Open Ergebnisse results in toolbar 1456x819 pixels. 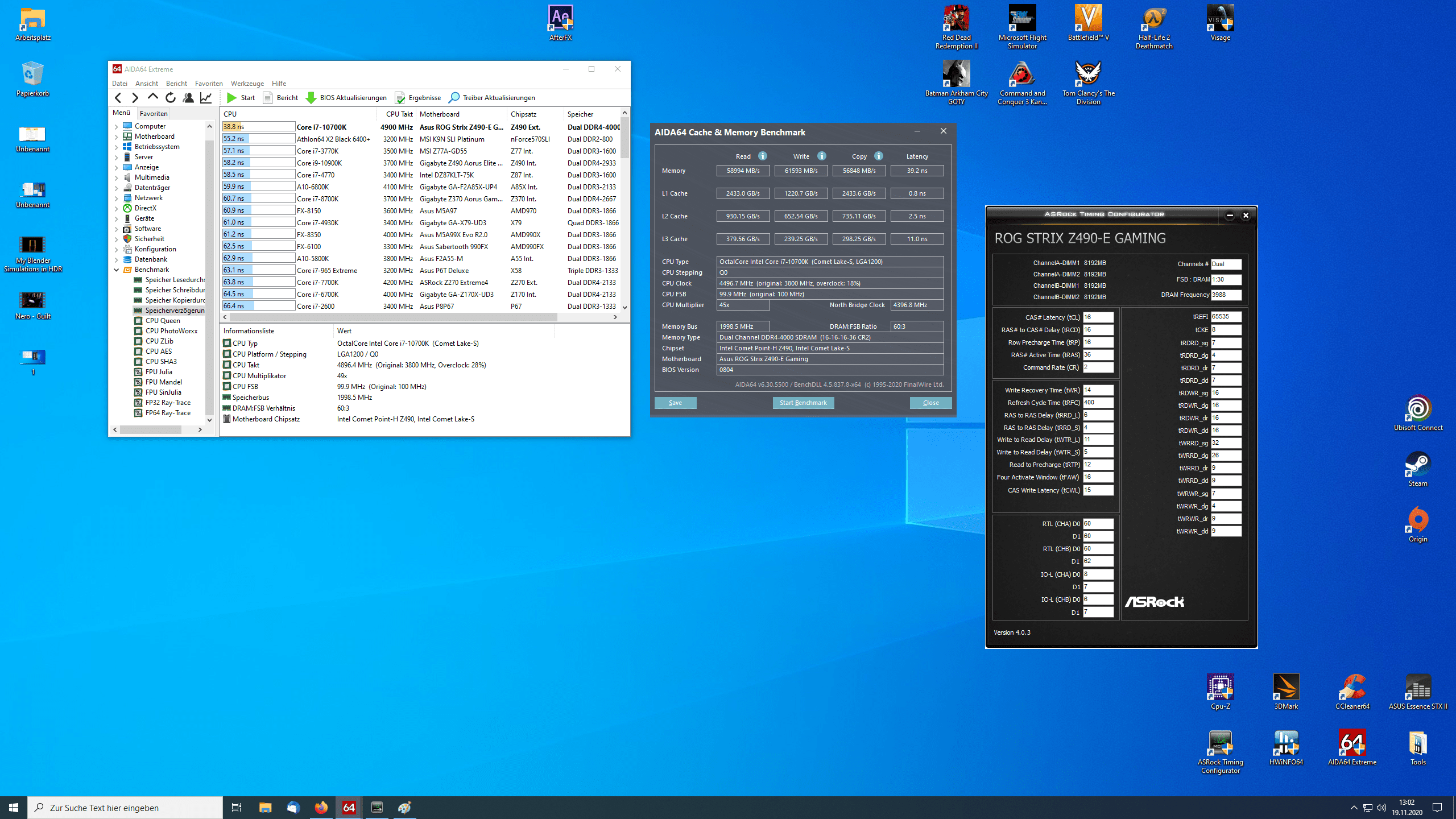click(x=417, y=98)
